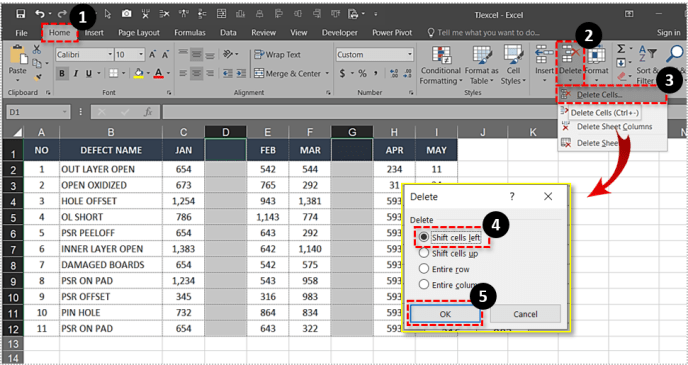The height and width of the screenshot is (365, 688).
Task: Click the Tell me what you want search box
Action: (x=484, y=32)
